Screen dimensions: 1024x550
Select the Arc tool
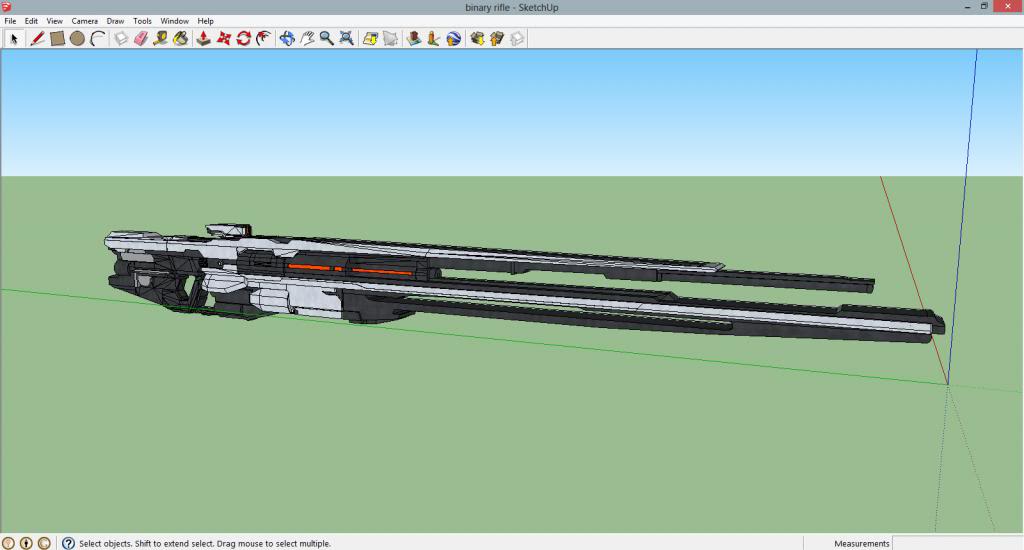97,39
